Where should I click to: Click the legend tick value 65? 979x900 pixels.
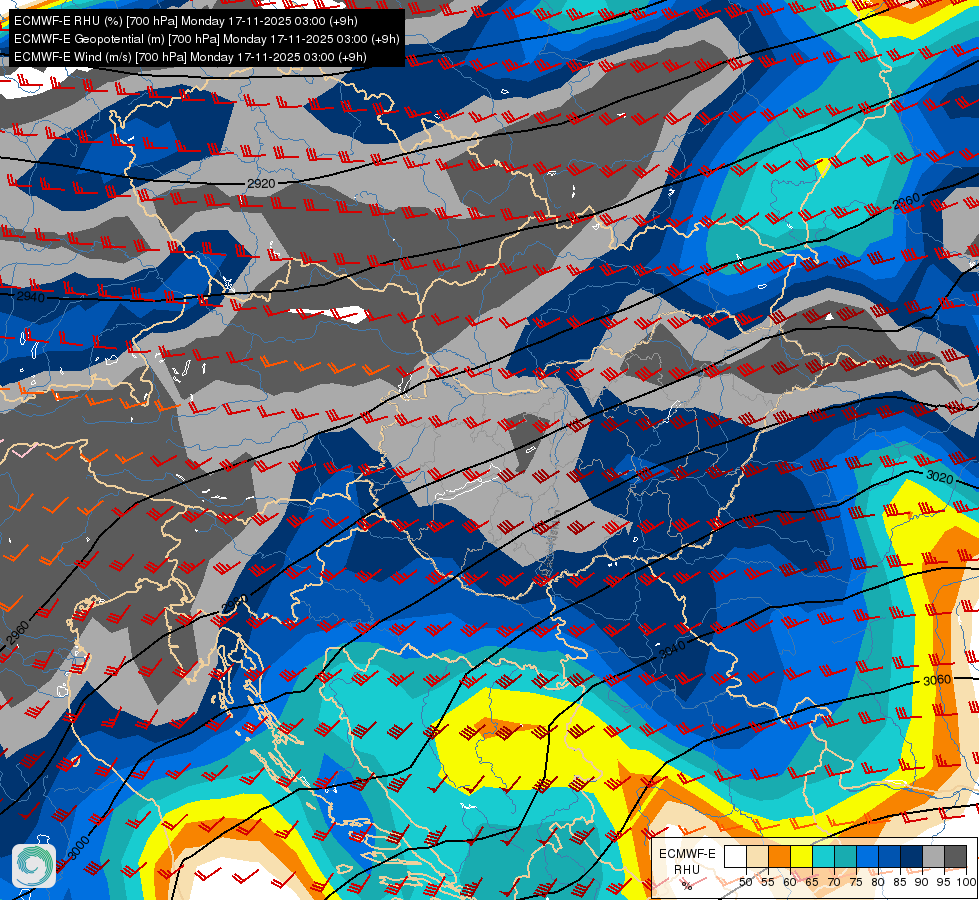coord(812,882)
